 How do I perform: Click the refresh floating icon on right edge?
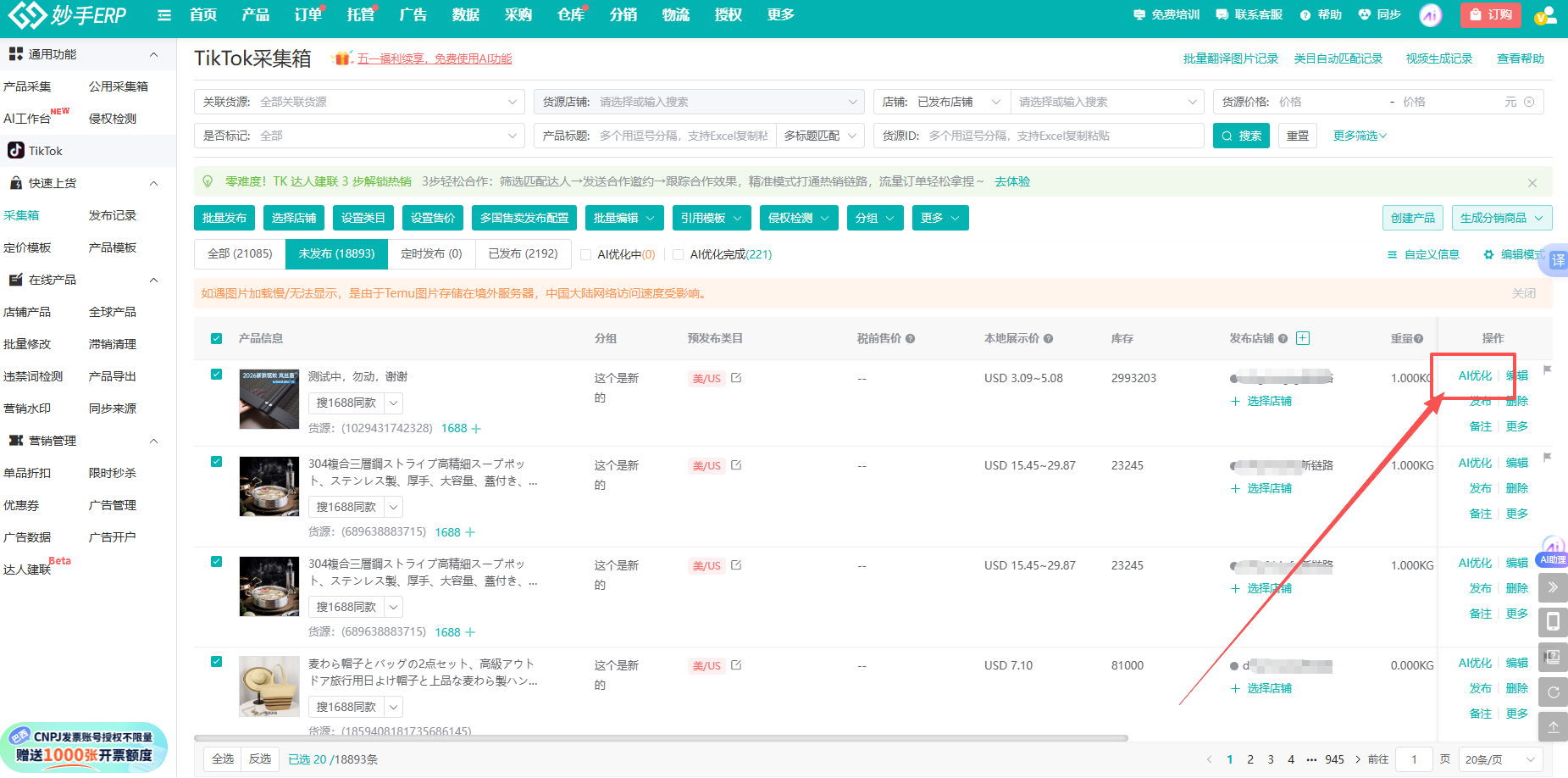tap(1553, 692)
